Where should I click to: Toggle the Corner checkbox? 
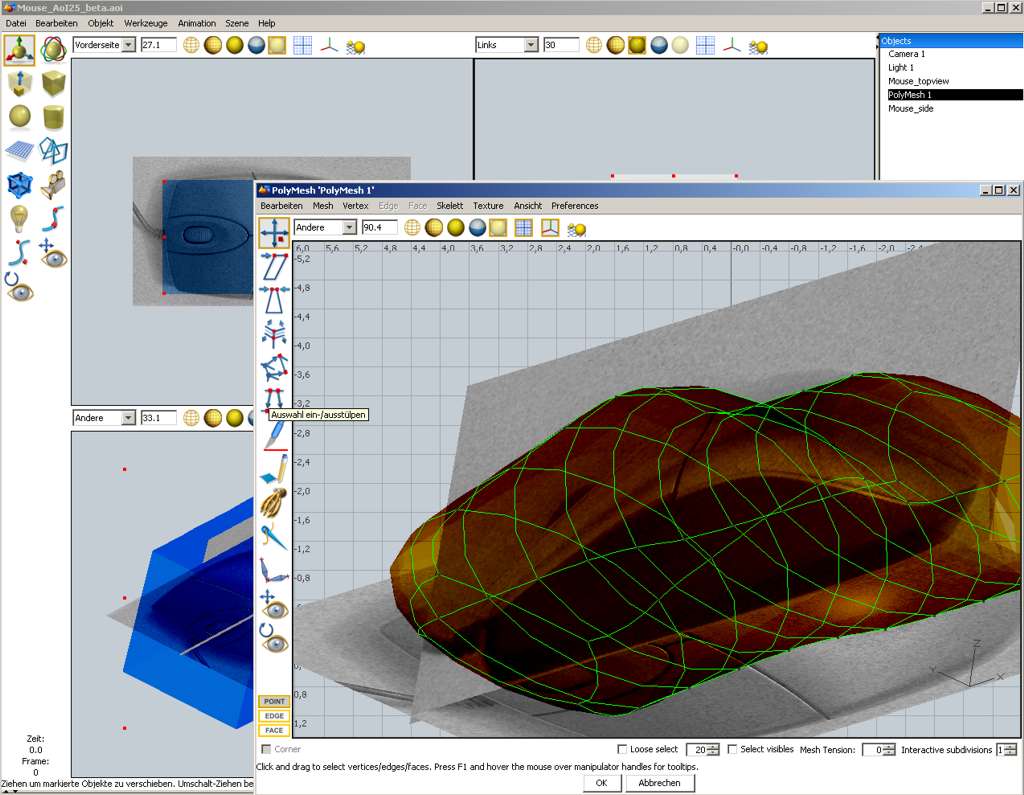[266, 749]
